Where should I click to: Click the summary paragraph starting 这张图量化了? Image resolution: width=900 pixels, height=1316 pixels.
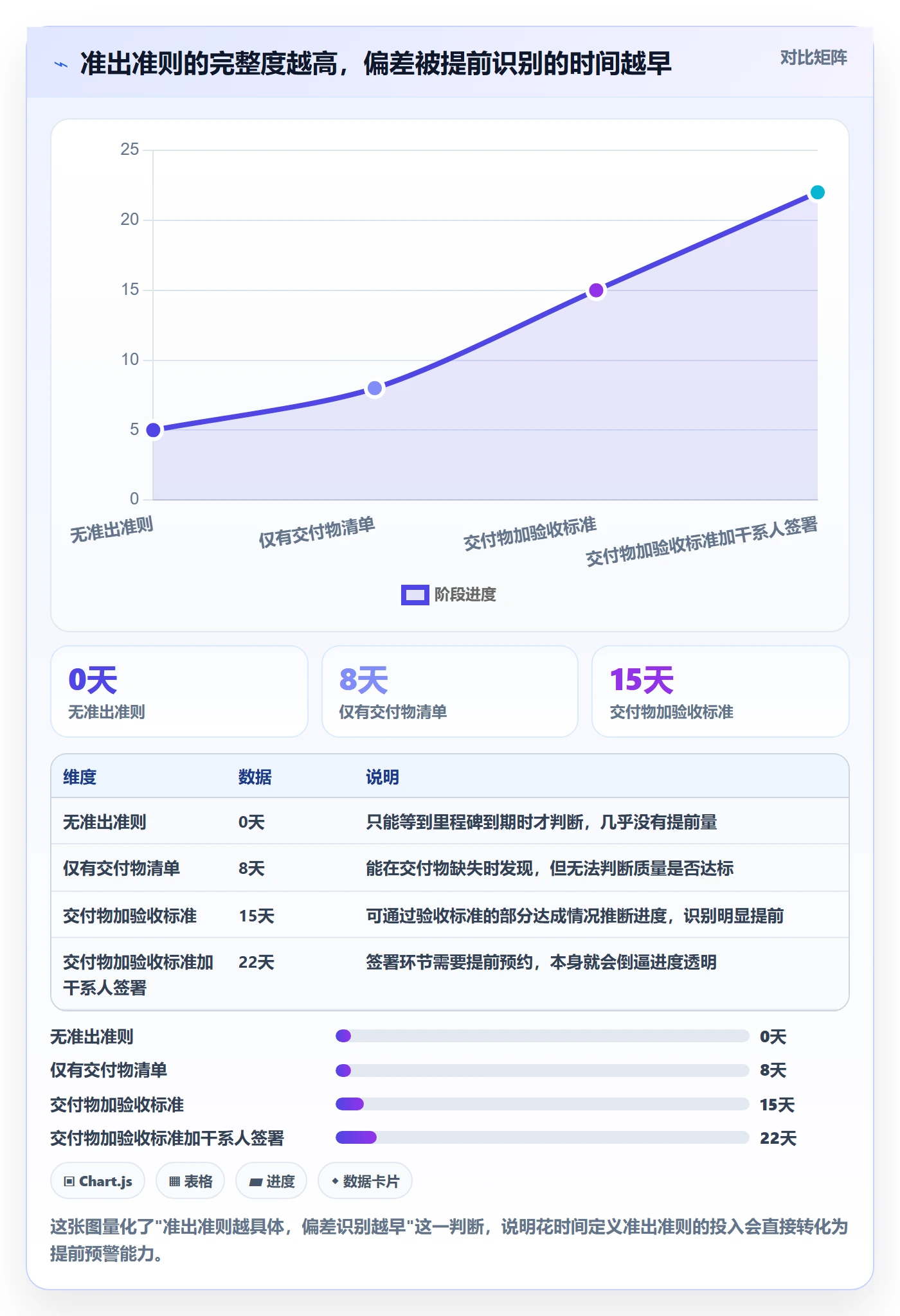click(x=449, y=1240)
